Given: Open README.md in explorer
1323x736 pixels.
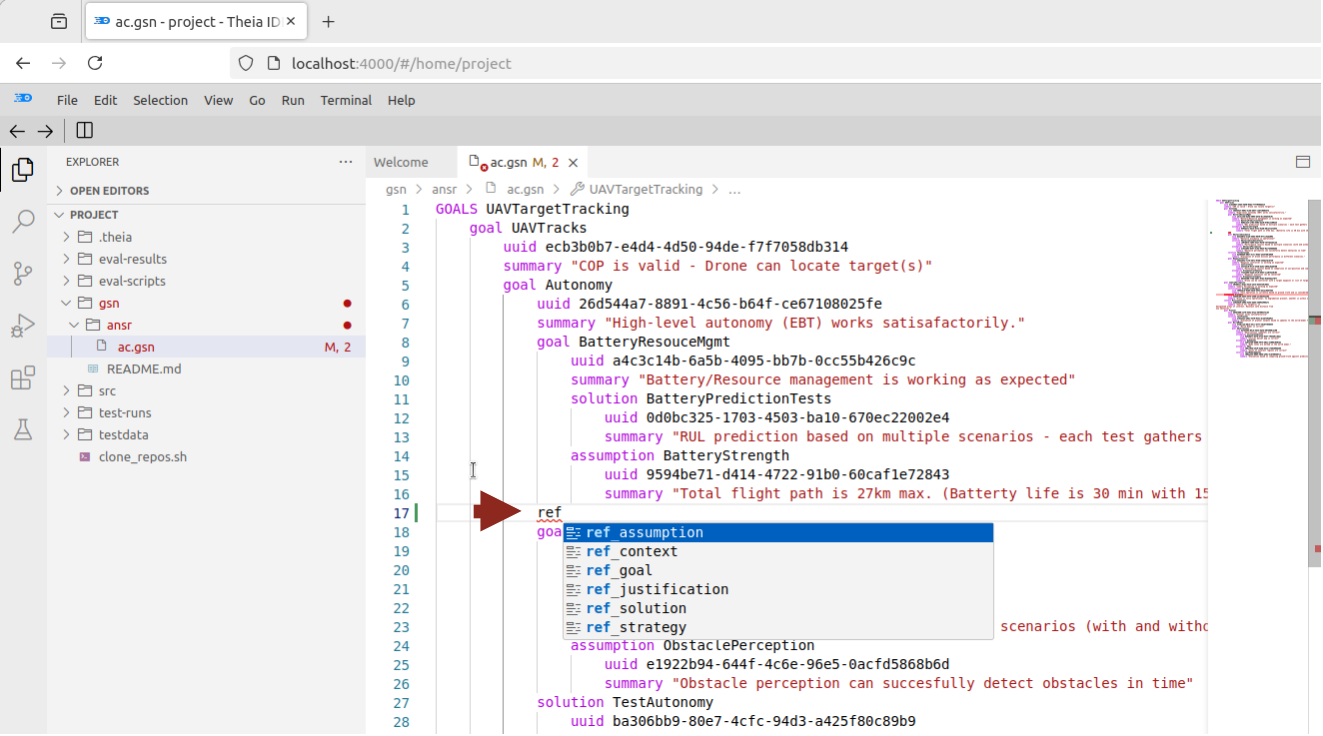Looking at the screenshot, I should pyautogui.click(x=144, y=369).
